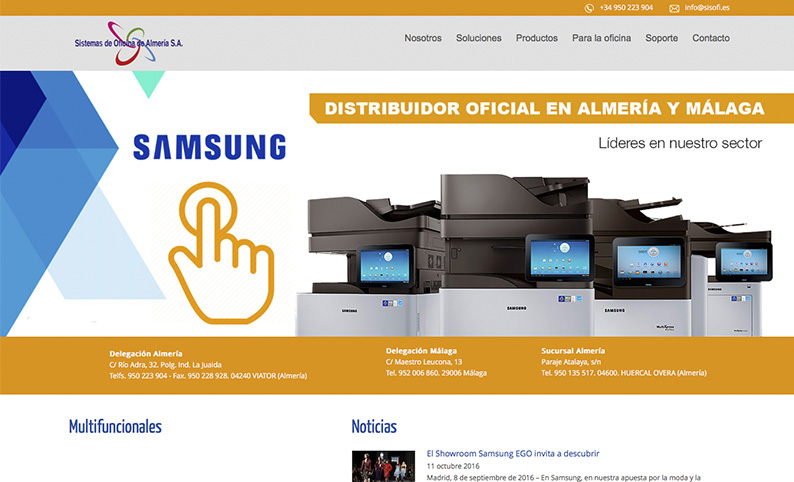Click the news excerpt starting Madrid, 8 de septiembre
This screenshot has height=482, width=794.
point(564,477)
